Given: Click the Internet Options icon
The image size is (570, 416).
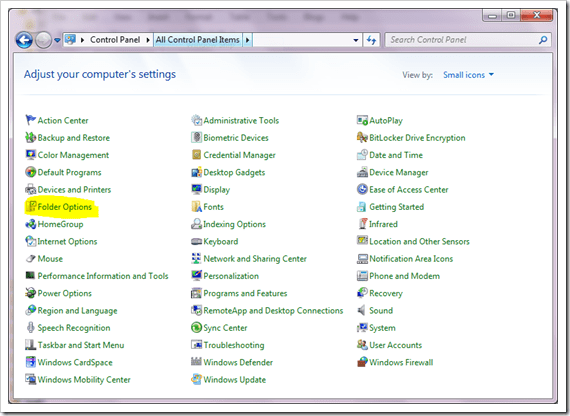Looking at the screenshot, I should pyautogui.click(x=31, y=241).
